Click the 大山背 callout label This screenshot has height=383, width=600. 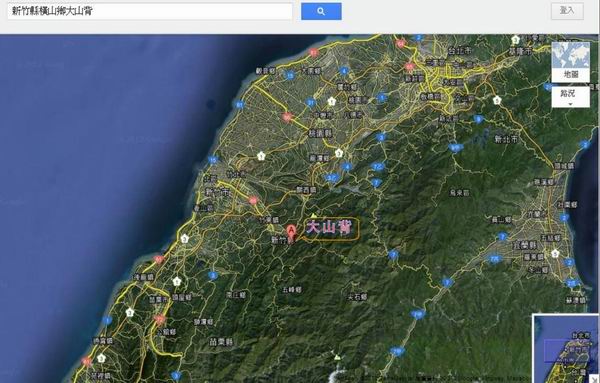[329, 228]
